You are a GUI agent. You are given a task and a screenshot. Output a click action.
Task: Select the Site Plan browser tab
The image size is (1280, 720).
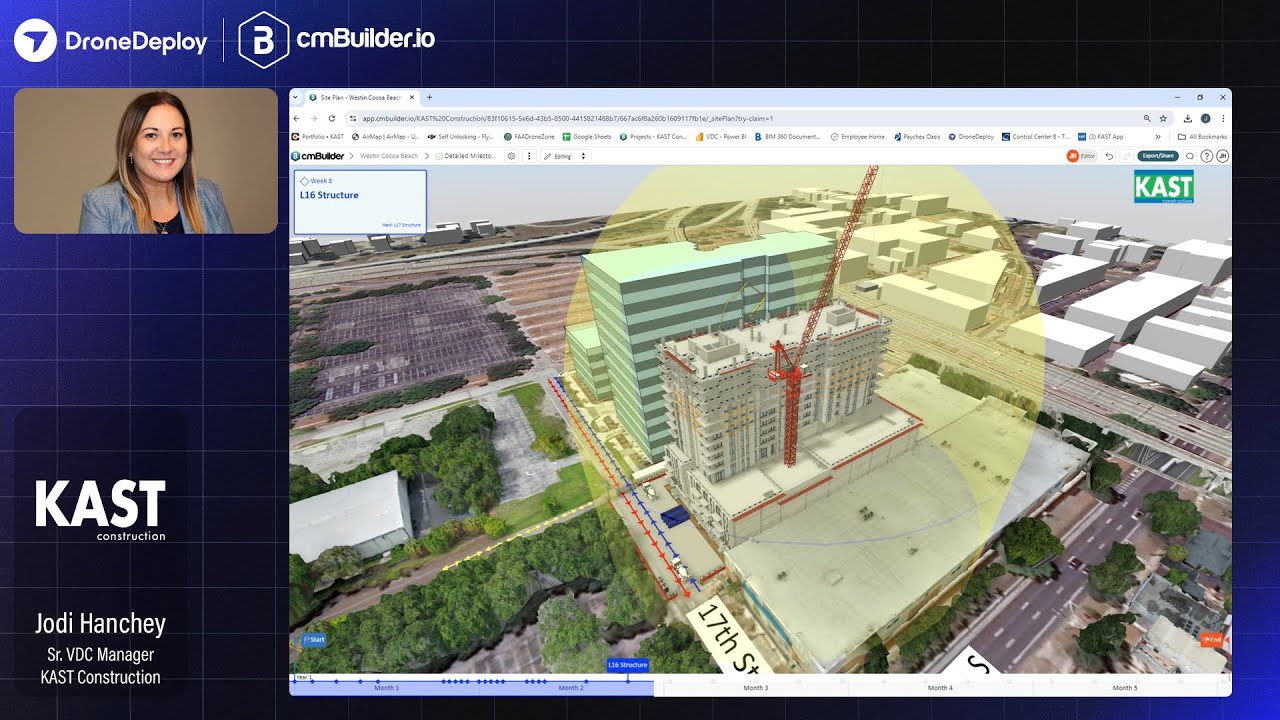pyautogui.click(x=361, y=98)
